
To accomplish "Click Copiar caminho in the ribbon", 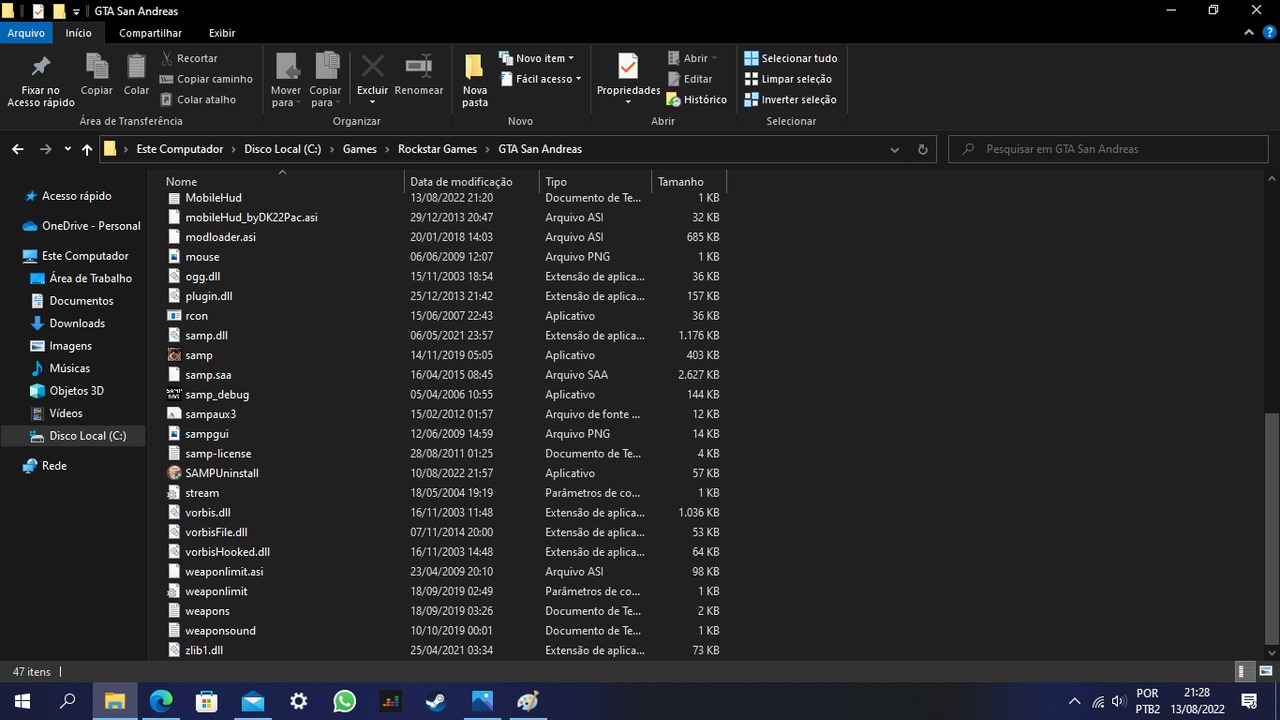I will tap(206, 79).
